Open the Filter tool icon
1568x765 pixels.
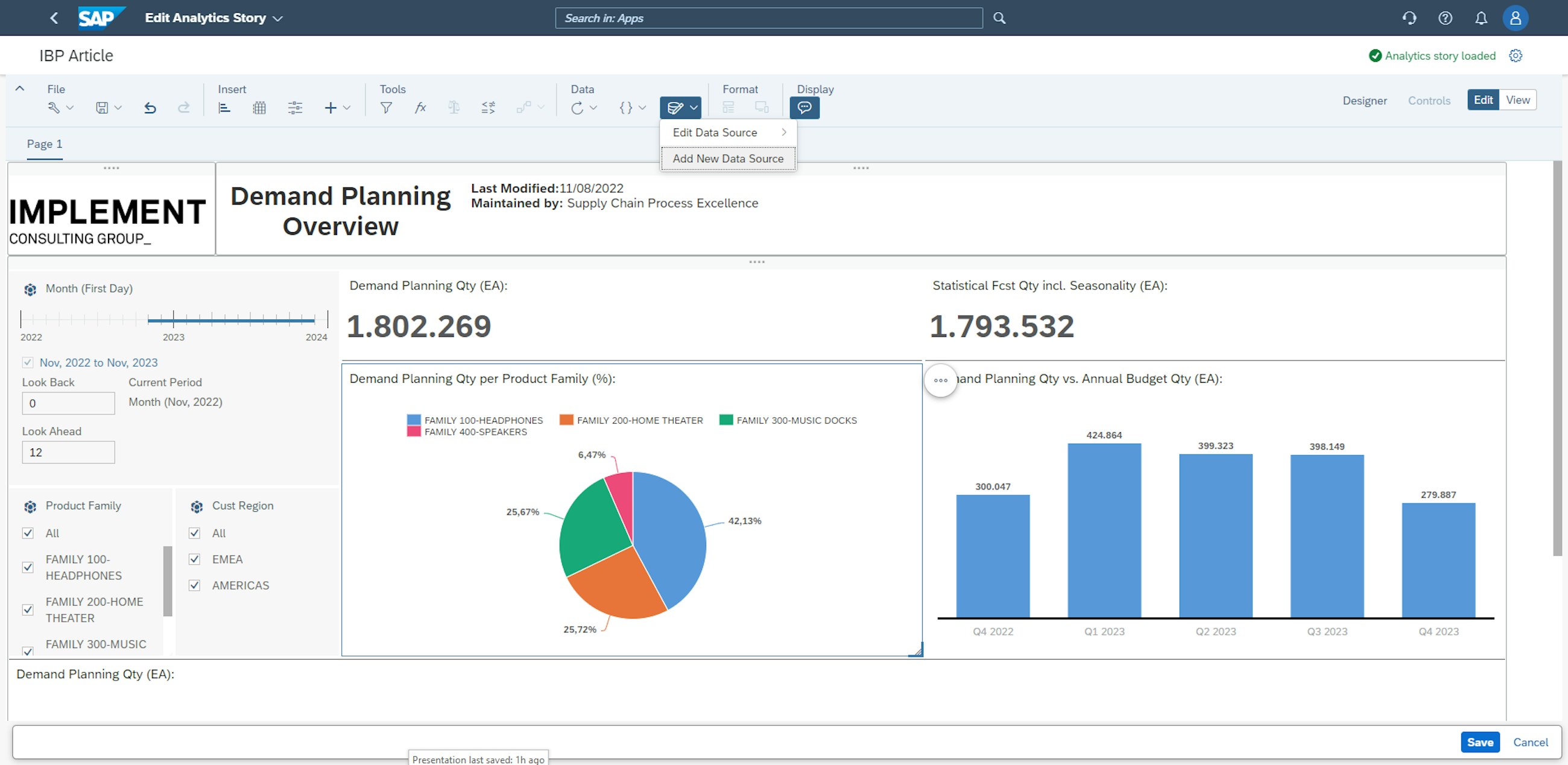(x=386, y=107)
